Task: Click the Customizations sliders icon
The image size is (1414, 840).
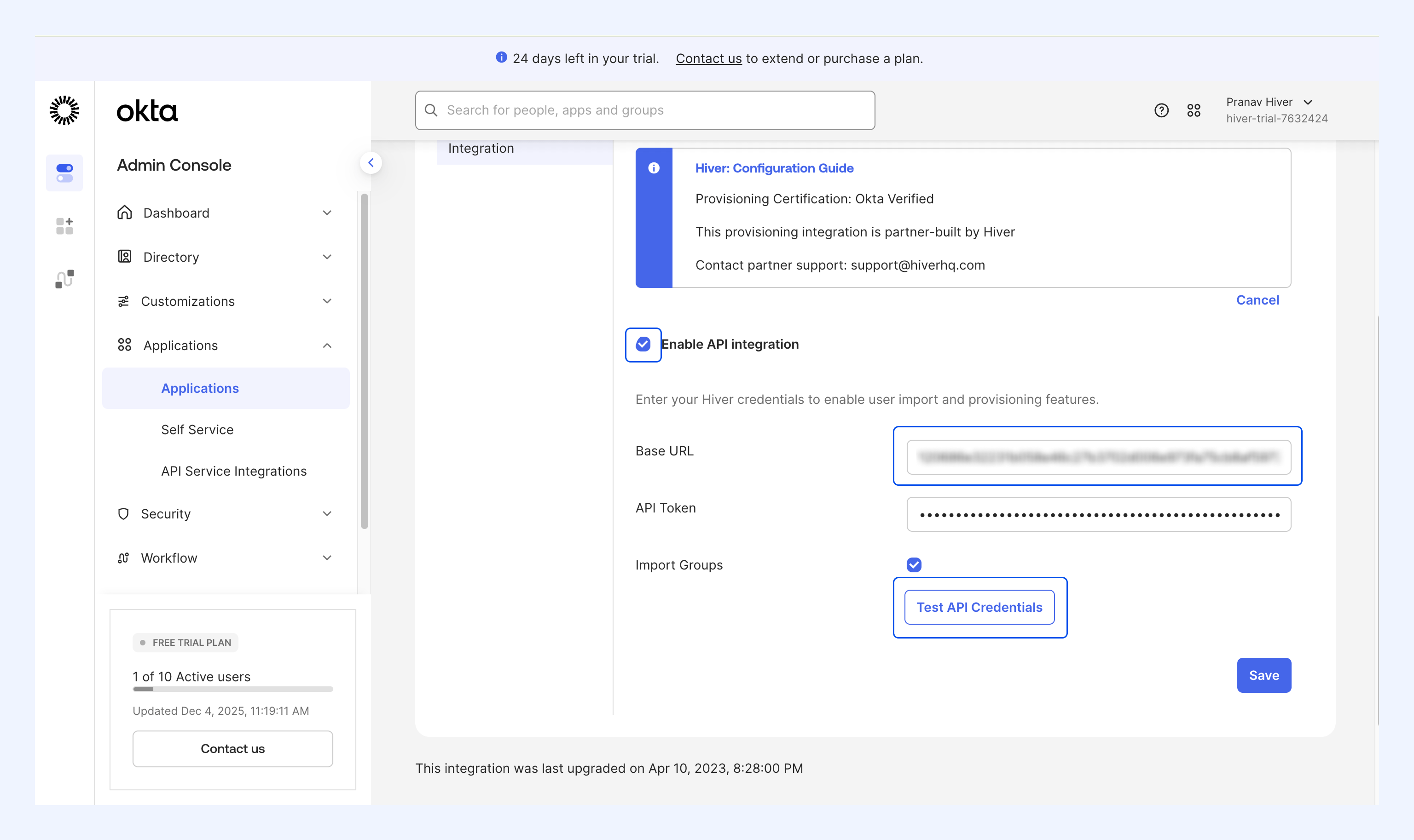Action: point(123,301)
